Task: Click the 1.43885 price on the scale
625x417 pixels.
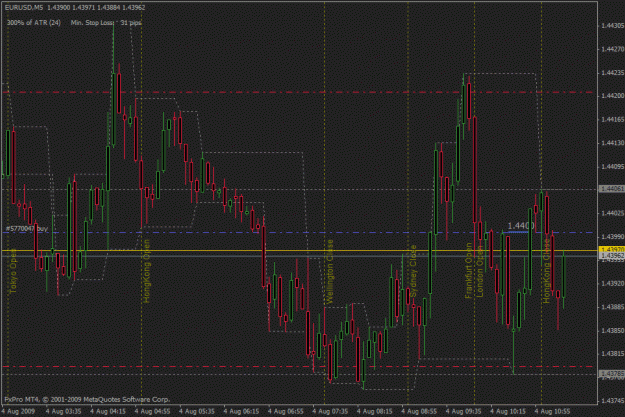Action: [613, 307]
